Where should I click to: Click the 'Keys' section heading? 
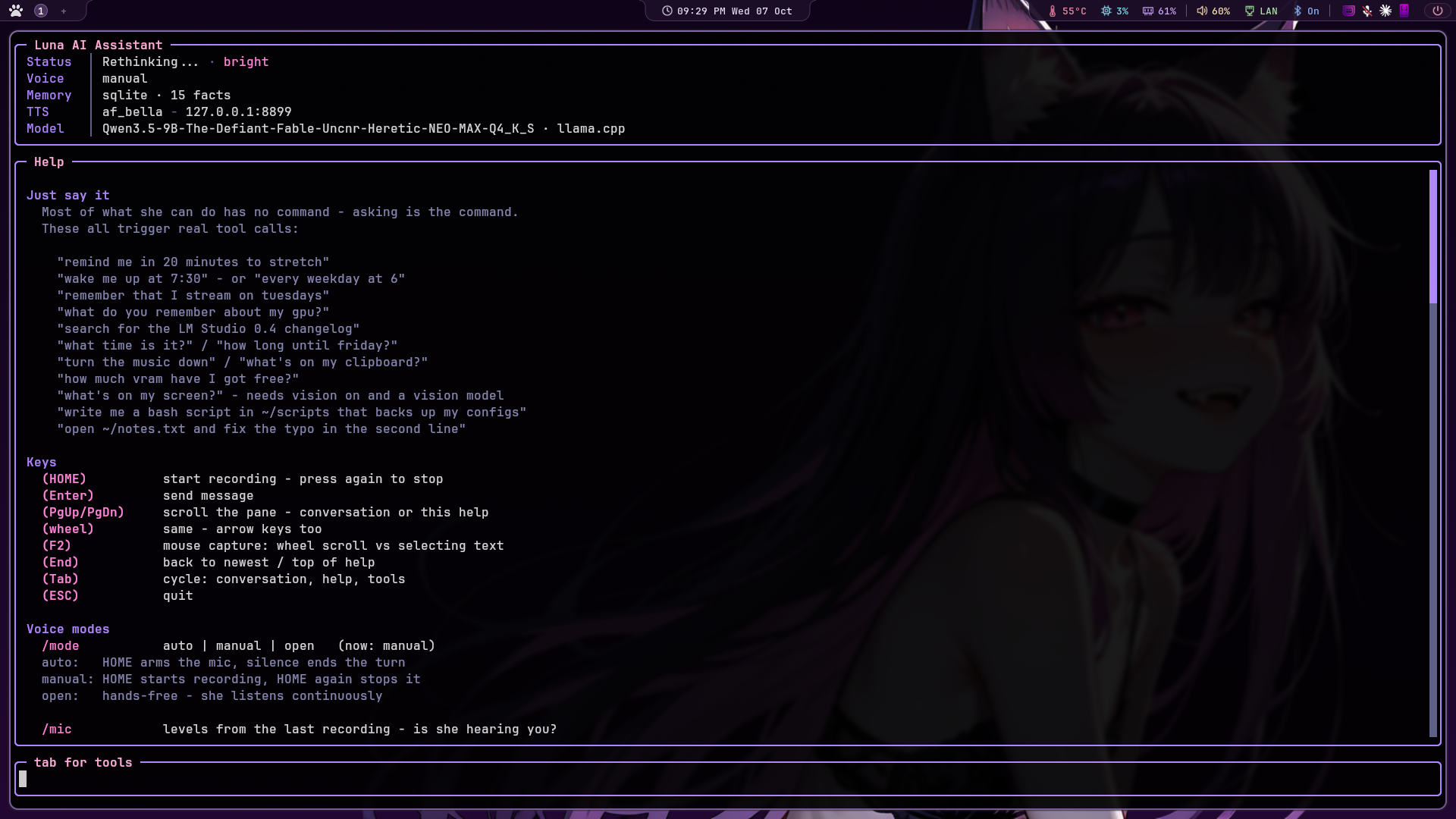pyautogui.click(x=42, y=463)
